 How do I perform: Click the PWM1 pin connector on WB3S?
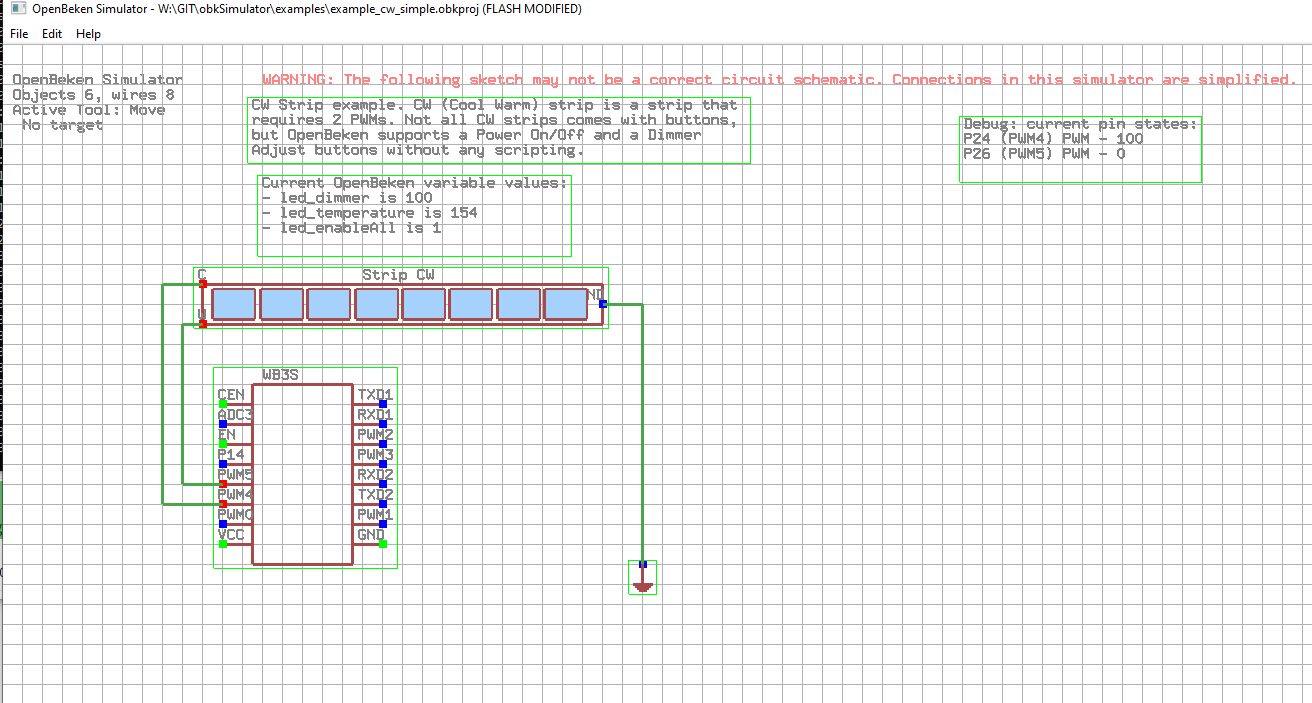tap(383, 523)
